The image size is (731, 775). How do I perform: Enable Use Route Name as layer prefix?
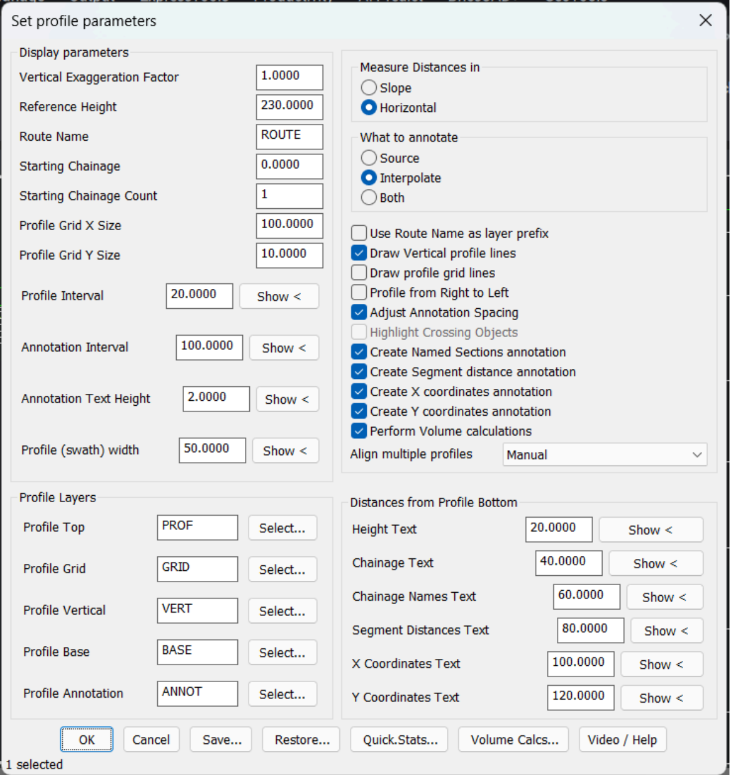point(359,233)
